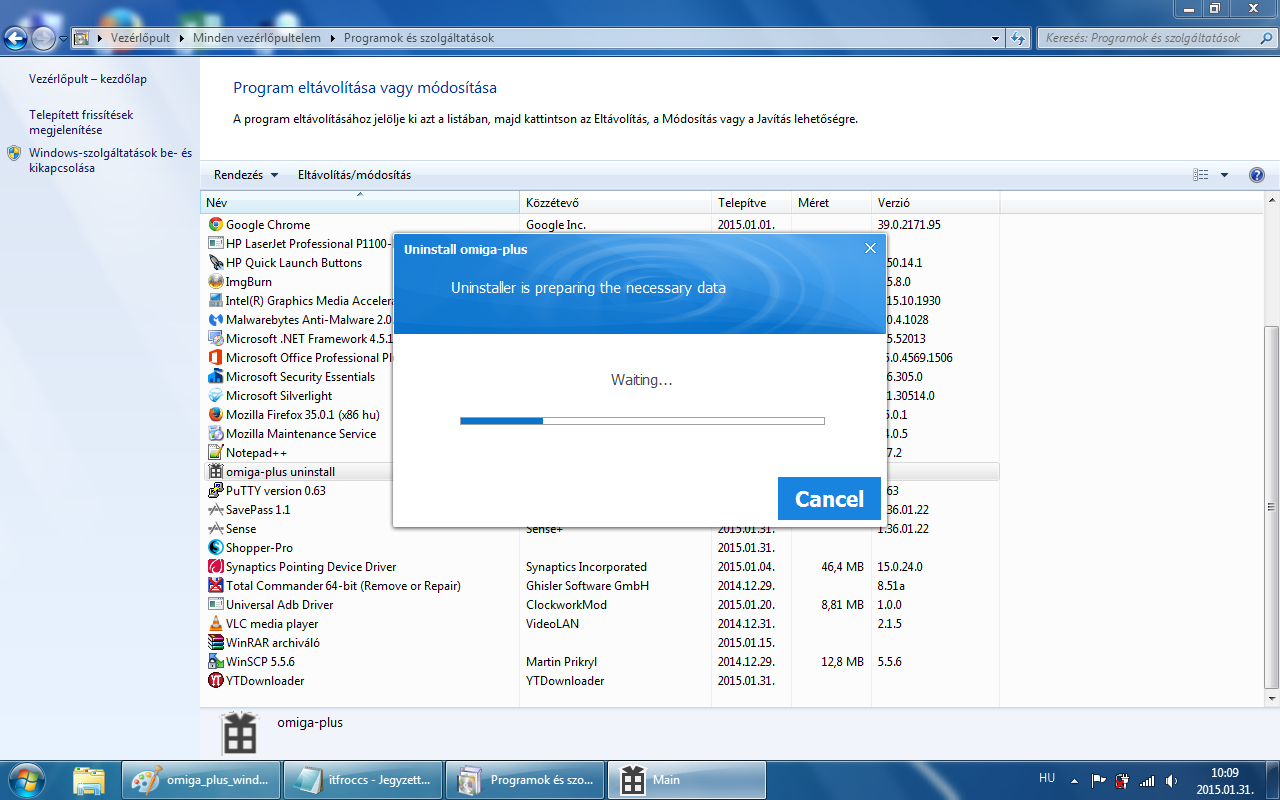
Task: Click the uninstaller progress bar
Action: tap(642, 421)
